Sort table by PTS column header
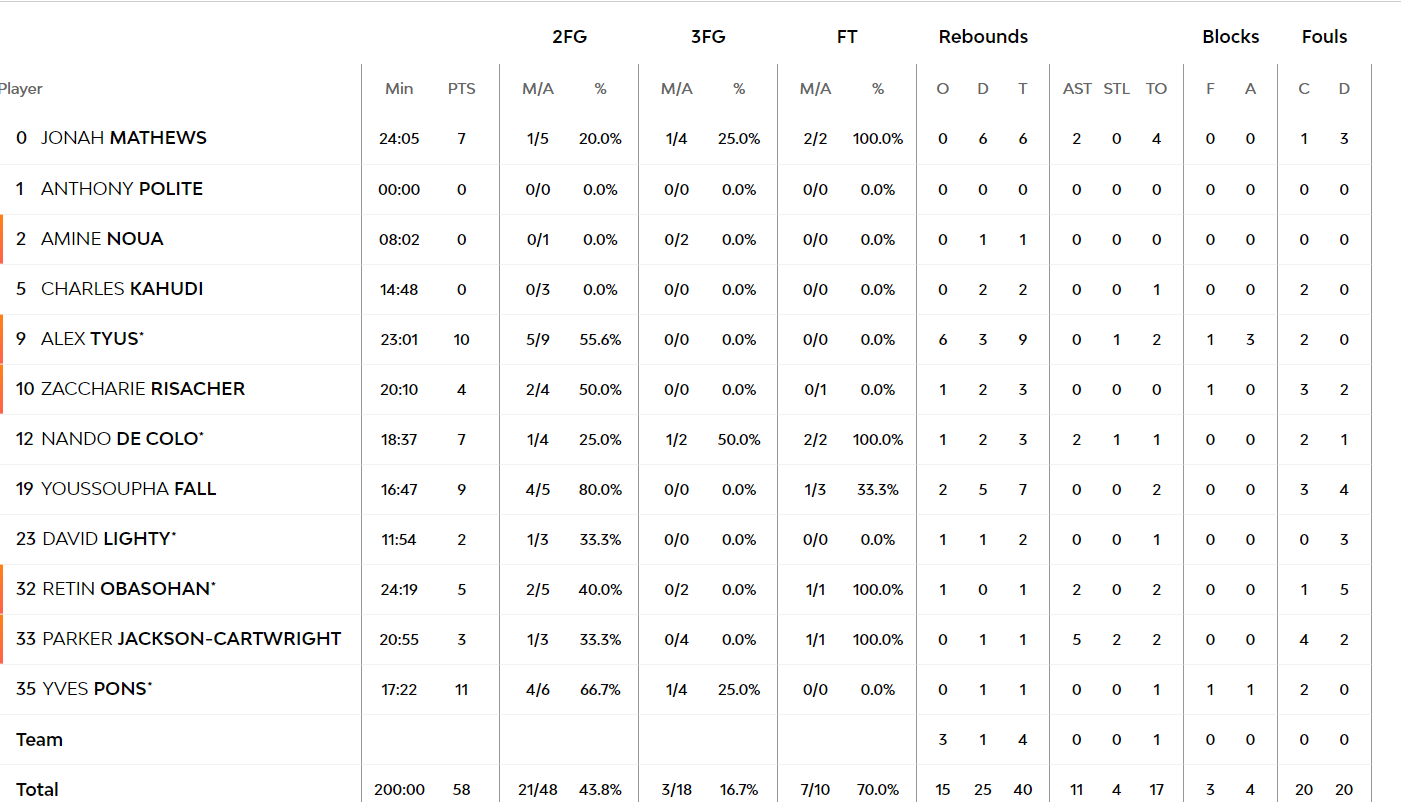 (x=461, y=89)
